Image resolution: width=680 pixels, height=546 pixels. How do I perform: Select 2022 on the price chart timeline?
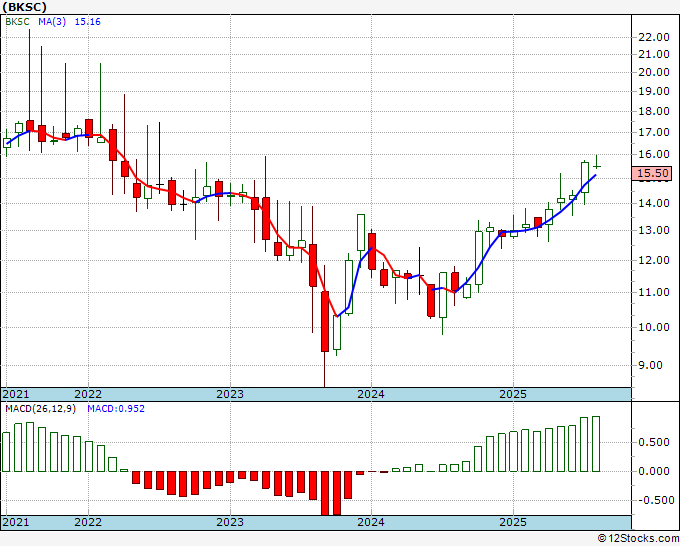[x=88, y=394]
